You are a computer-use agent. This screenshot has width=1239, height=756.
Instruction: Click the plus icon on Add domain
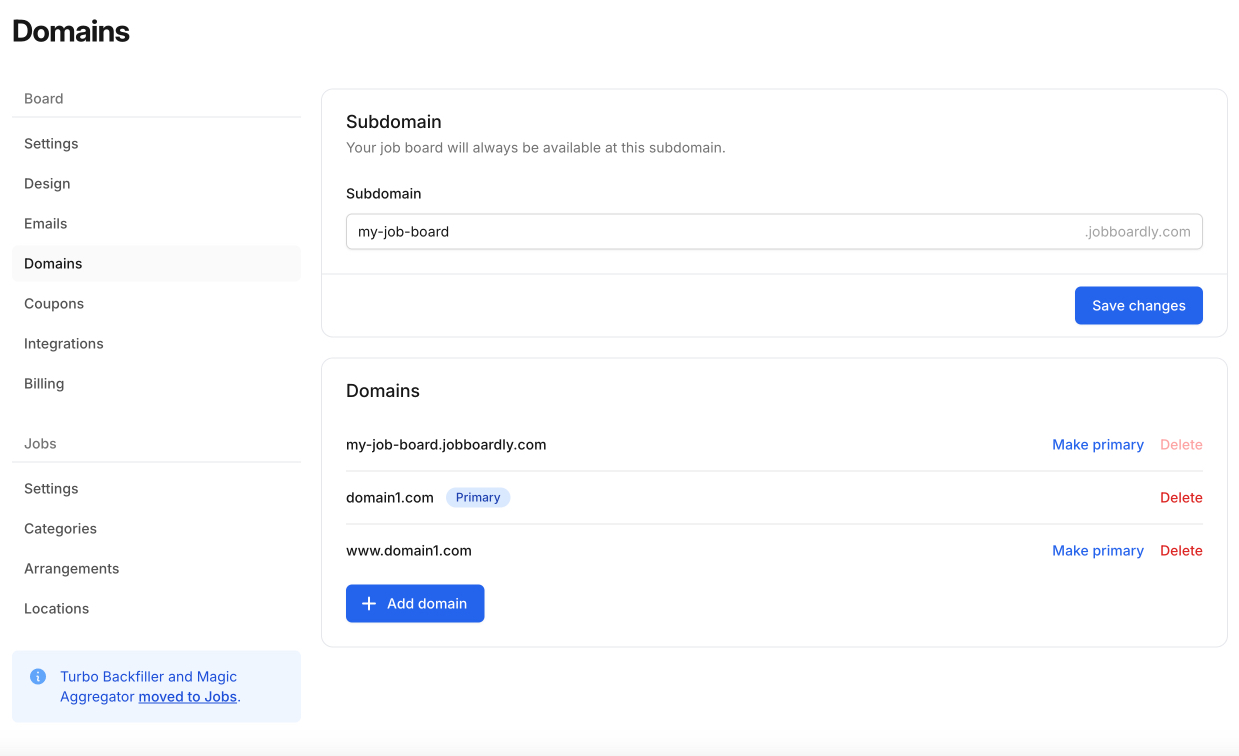coord(369,603)
